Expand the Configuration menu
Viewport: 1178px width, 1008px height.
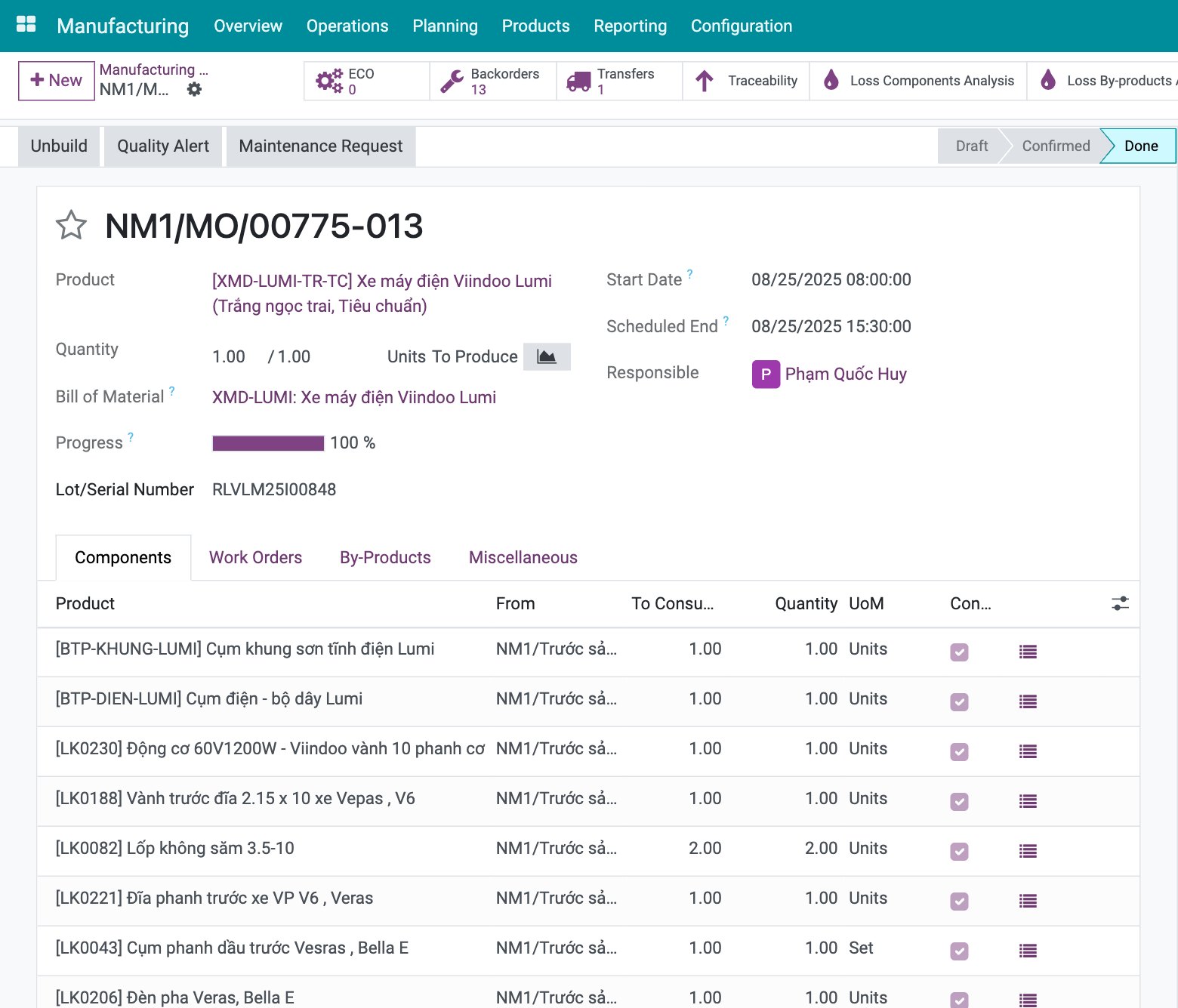741,26
